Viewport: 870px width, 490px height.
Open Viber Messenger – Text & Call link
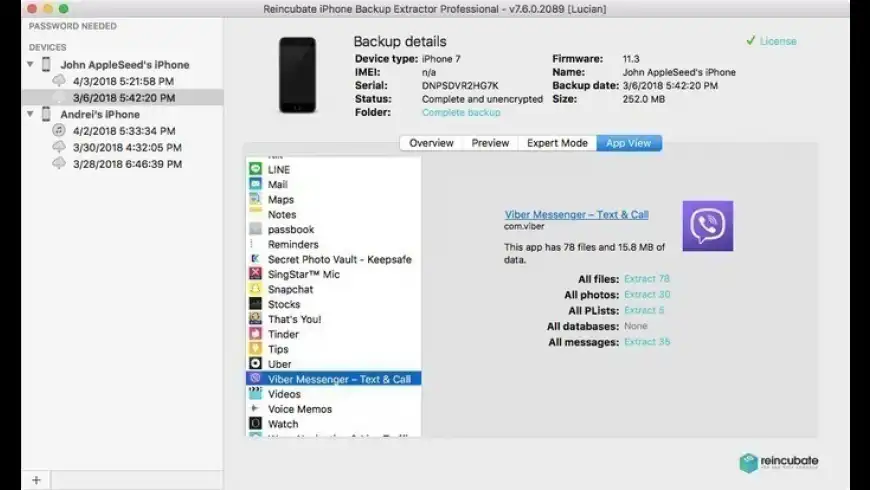point(576,215)
